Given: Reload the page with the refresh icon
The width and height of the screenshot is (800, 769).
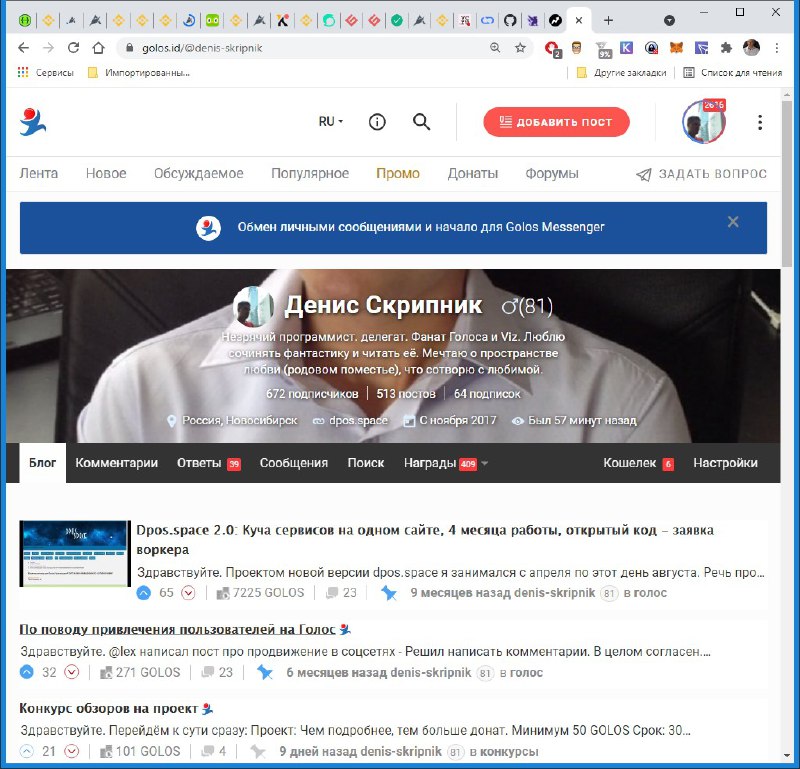Looking at the screenshot, I should pos(73,47).
